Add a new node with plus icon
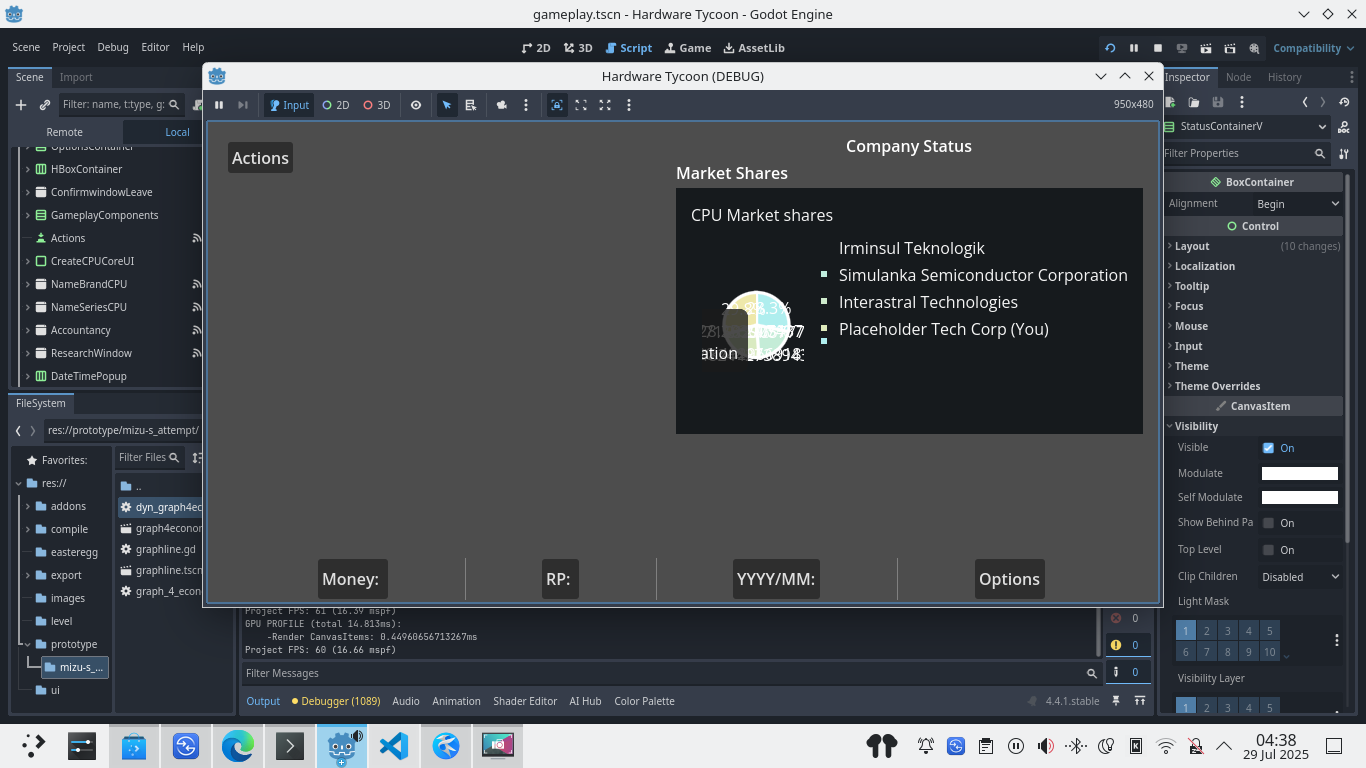 tap(21, 104)
